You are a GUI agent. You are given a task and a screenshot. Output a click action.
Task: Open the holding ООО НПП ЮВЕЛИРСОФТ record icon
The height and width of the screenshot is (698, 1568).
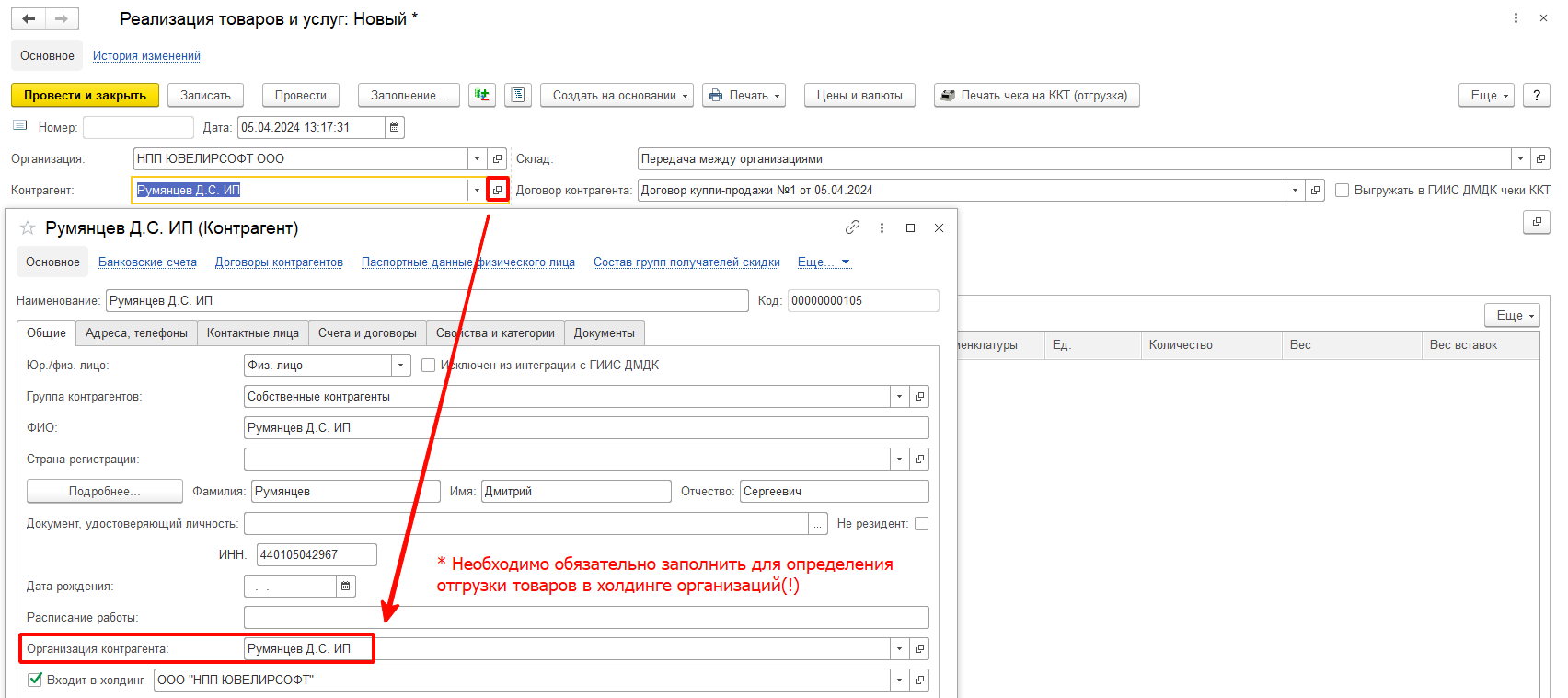pos(919,680)
